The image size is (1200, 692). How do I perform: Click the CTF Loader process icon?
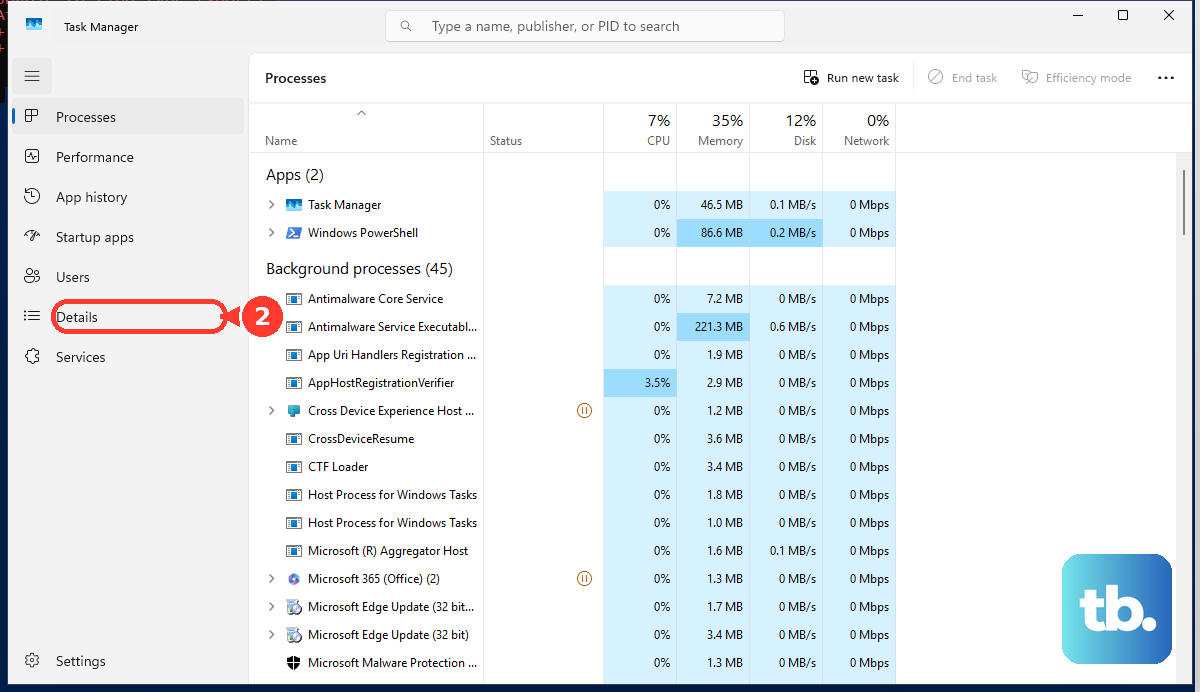(x=294, y=467)
